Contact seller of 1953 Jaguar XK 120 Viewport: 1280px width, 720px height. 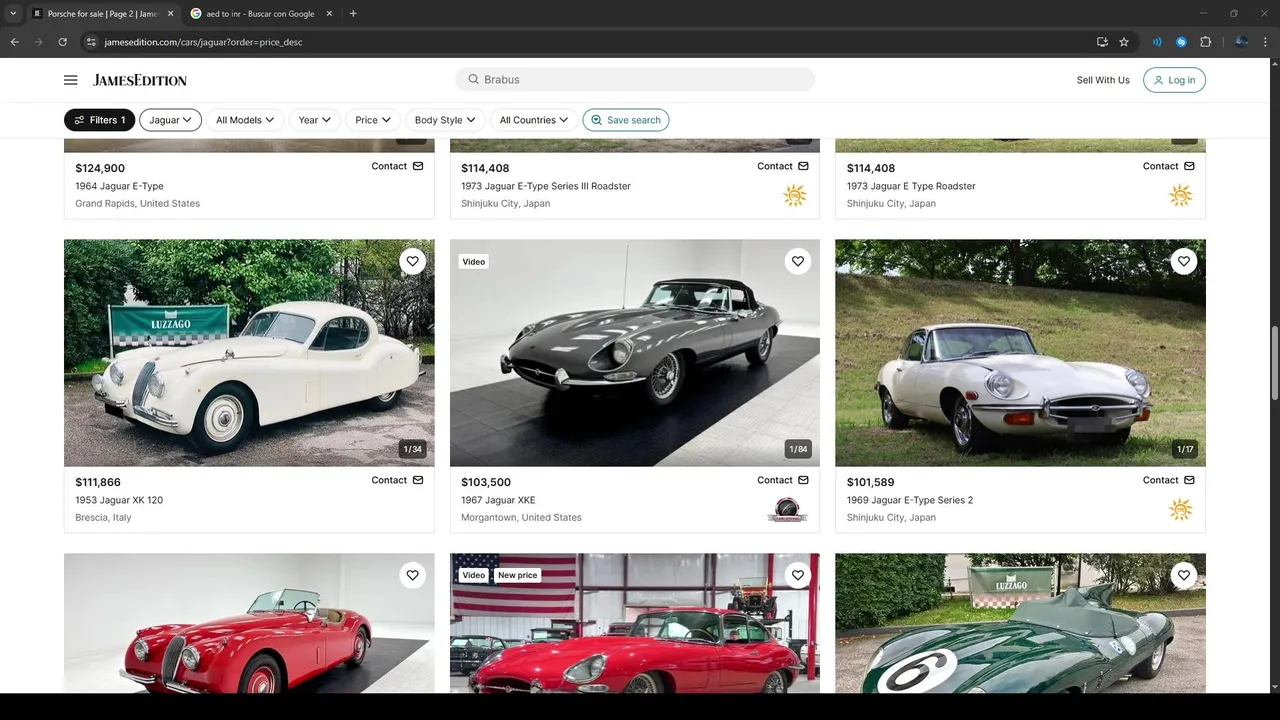[397, 480]
